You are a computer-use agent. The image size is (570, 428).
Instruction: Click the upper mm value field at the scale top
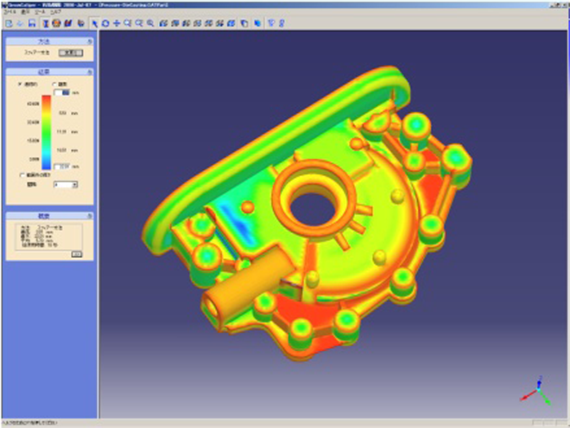[62, 93]
